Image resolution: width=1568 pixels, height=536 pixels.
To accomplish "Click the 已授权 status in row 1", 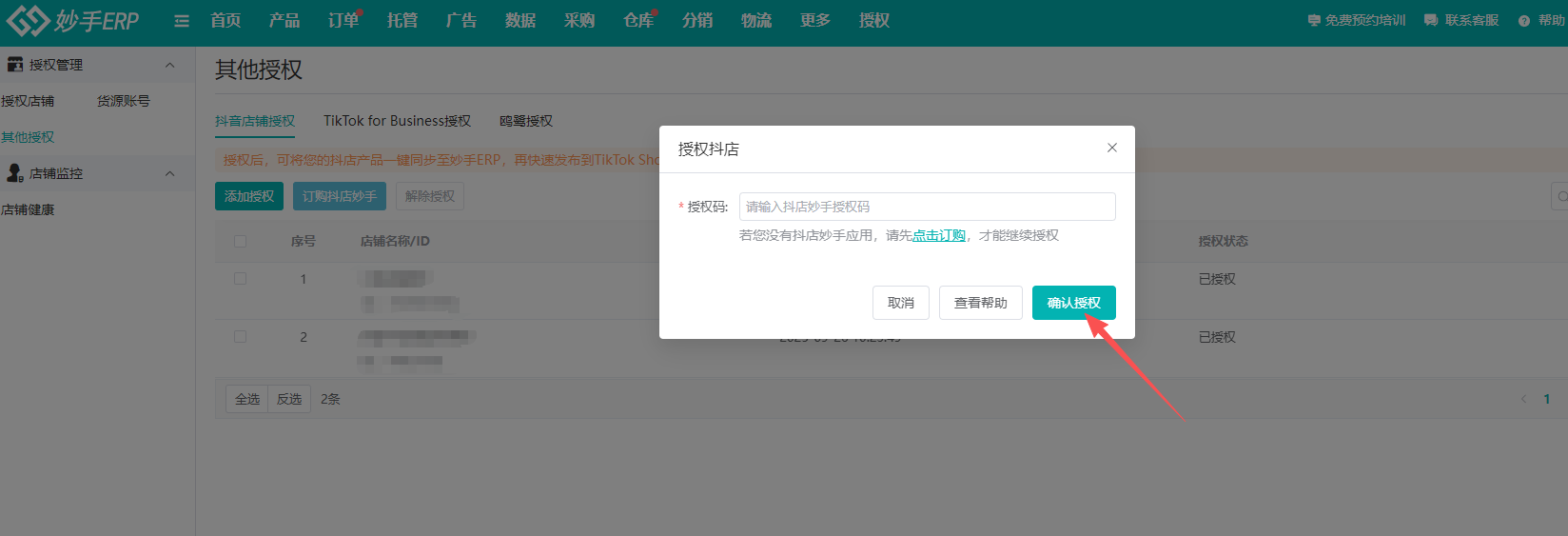I will pyautogui.click(x=1217, y=279).
